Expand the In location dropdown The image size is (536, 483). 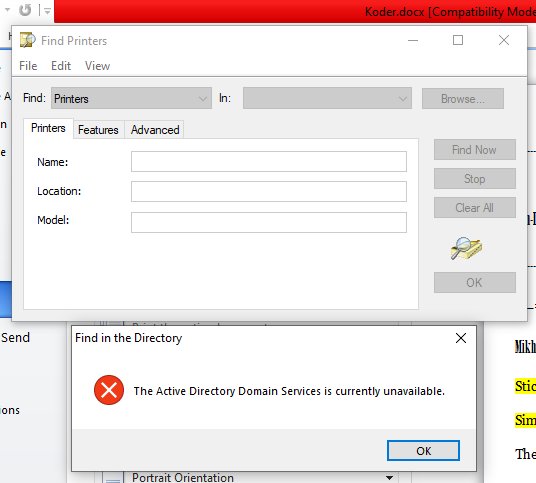click(x=327, y=98)
